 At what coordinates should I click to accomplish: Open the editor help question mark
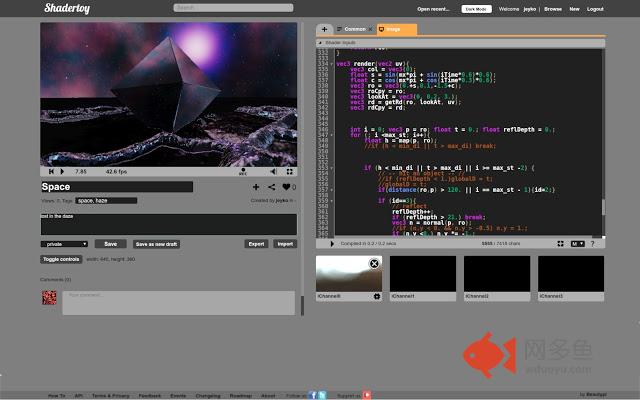(592, 244)
